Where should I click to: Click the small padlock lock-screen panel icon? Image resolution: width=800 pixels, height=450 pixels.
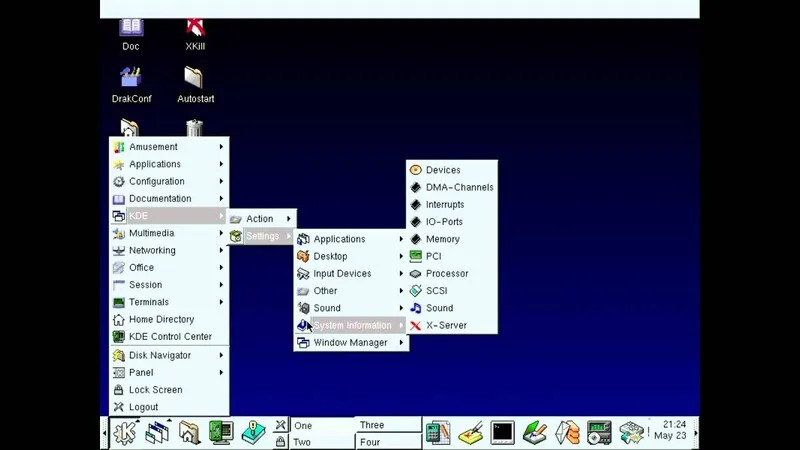tap(280, 441)
